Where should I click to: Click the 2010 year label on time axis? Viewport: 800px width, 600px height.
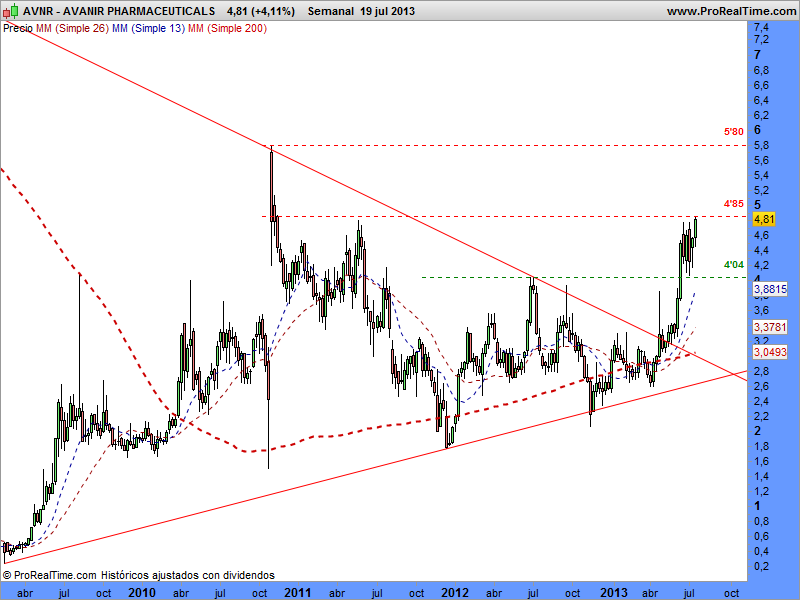pos(141,592)
